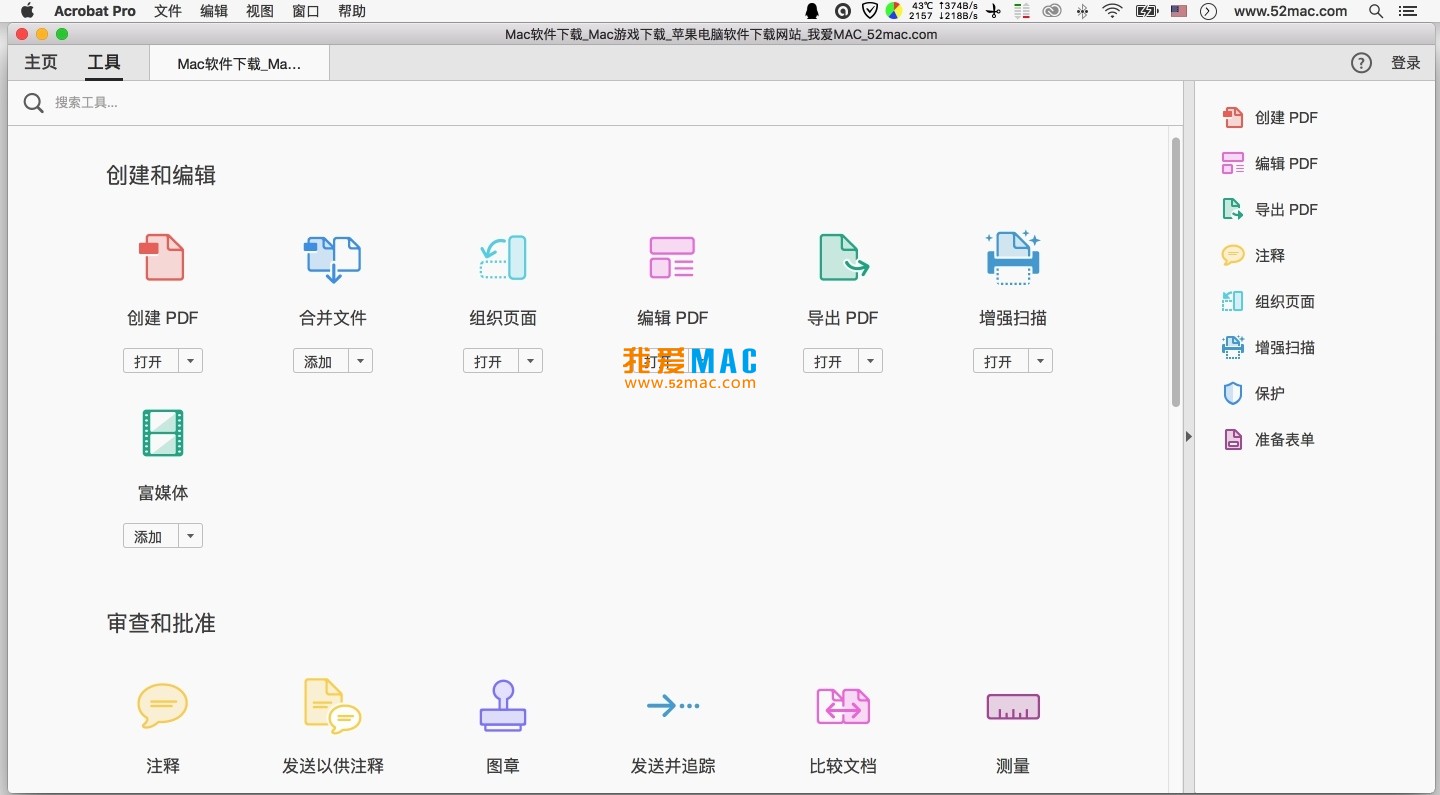Open the 比较文档 icon
This screenshot has width=1440, height=795.
843,706
